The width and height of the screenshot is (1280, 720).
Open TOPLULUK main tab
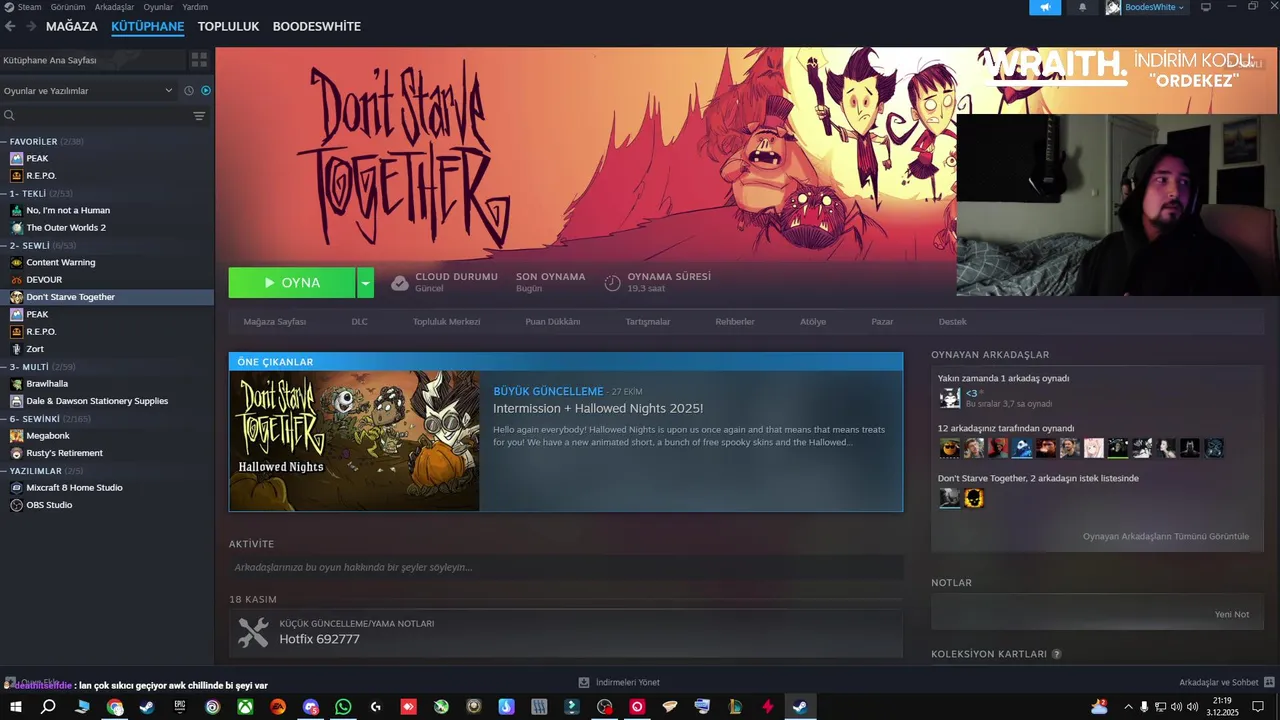point(228,26)
